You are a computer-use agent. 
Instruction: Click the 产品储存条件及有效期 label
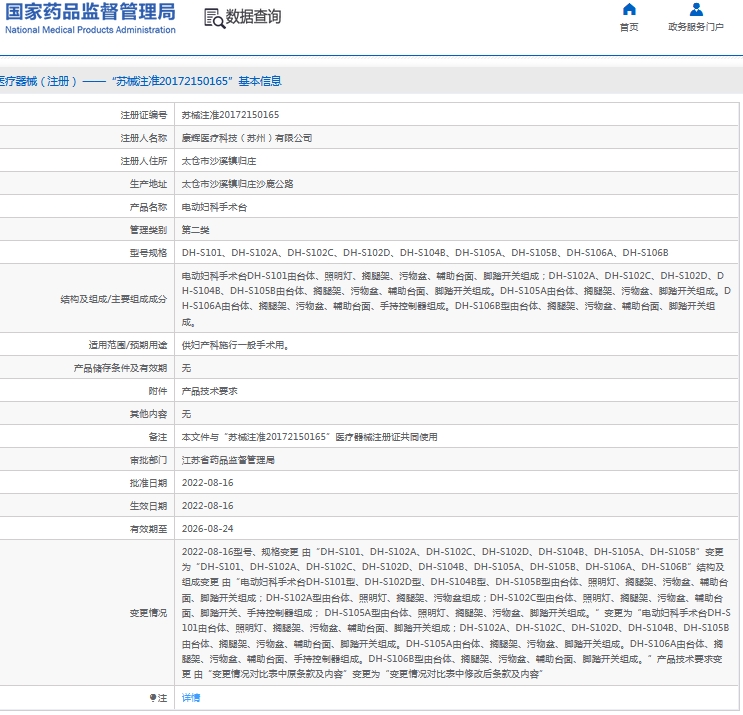click(120, 368)
